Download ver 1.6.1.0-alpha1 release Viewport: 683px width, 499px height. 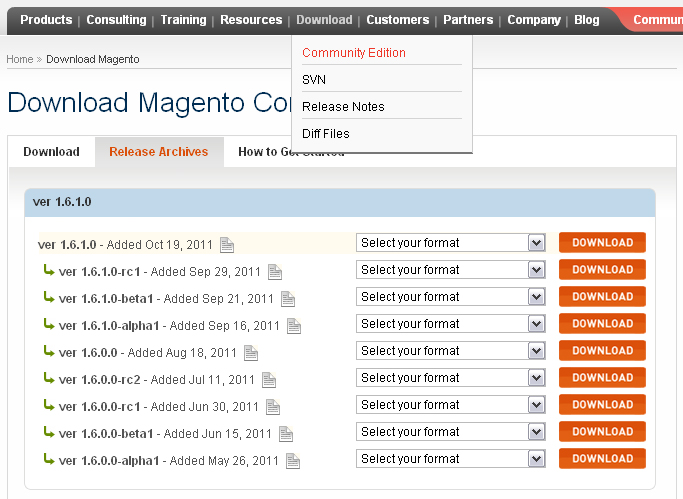point(602,324)
